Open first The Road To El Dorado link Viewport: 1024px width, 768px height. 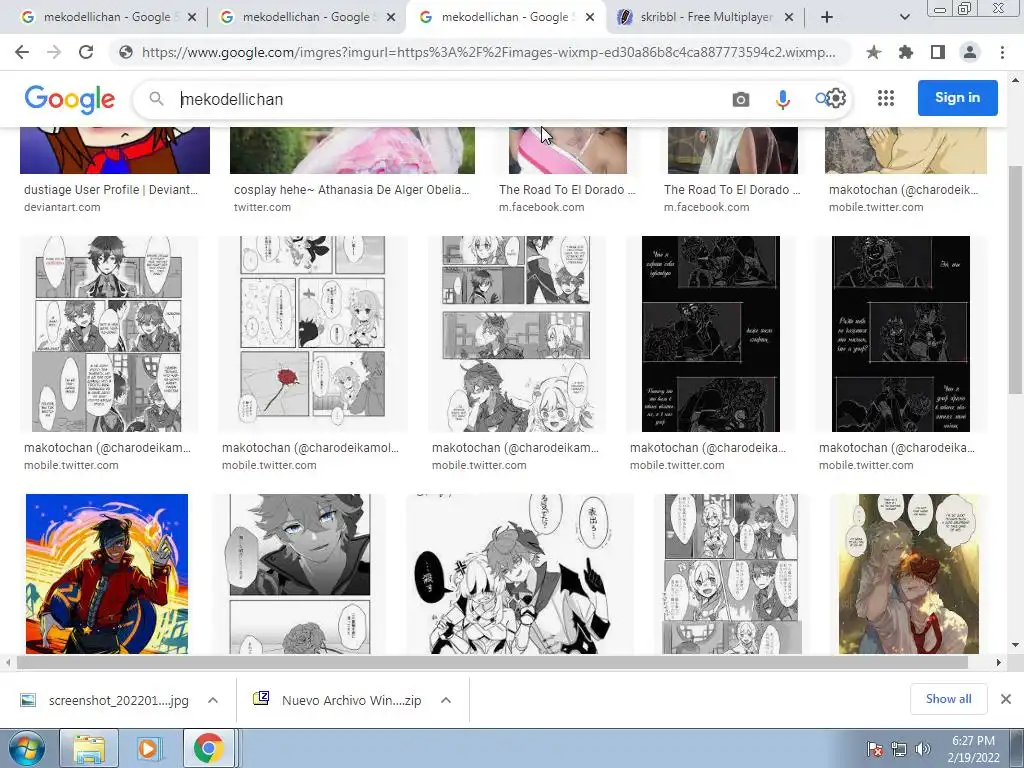(x=567, y=189)
